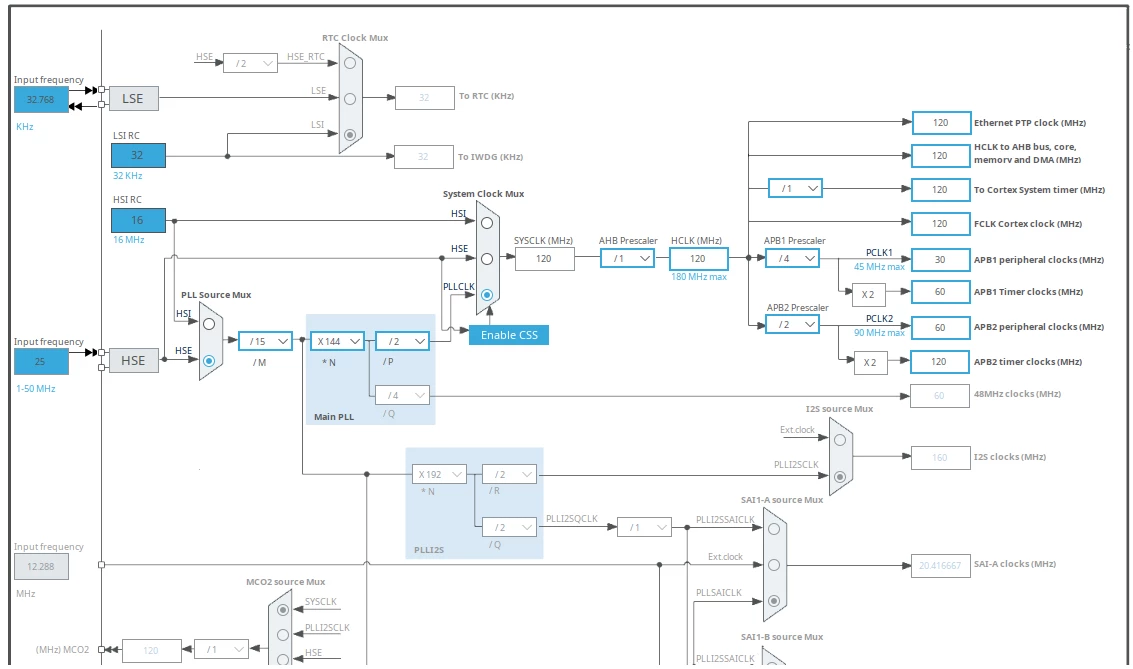The image size is (1133, 669).
Task: Click the 48MHz clocks value field
Action: pyautogui.click(x=939, y=396)
